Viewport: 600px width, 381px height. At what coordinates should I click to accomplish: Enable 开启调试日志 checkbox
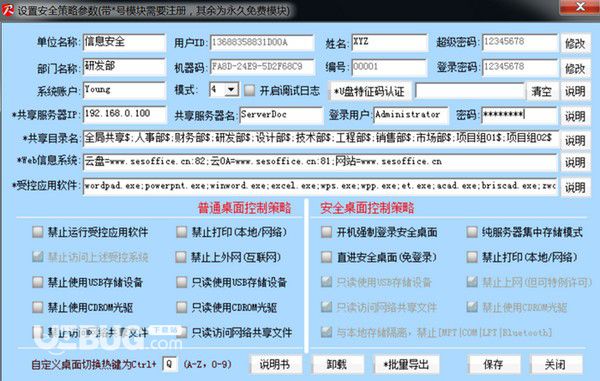tap(249, 91)
